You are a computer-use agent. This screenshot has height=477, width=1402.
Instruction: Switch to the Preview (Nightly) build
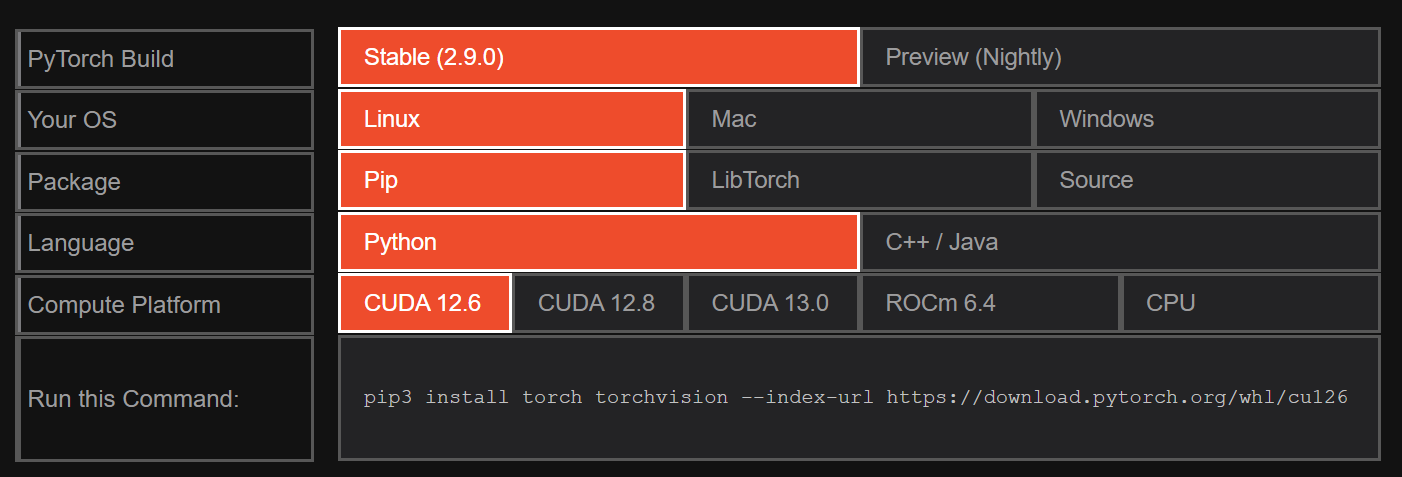[x=1120, y=57]
